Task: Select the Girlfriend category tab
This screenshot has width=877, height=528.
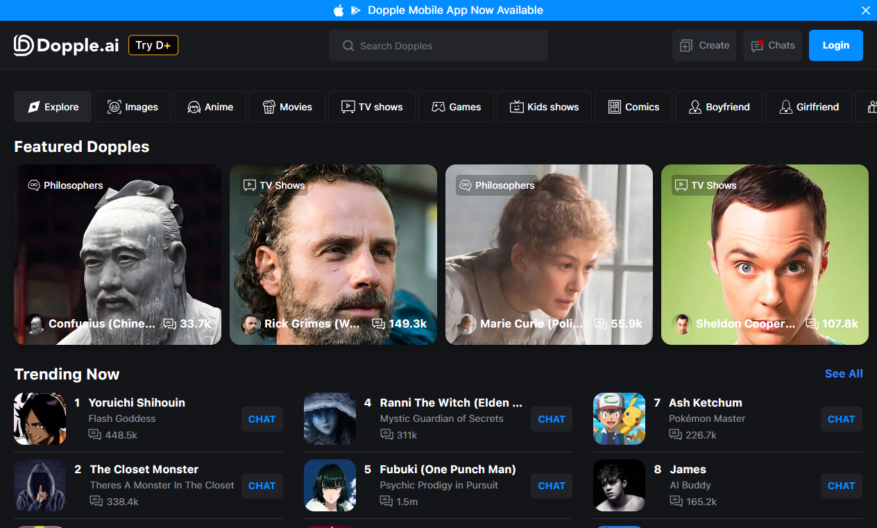Action: click(809, 106)
